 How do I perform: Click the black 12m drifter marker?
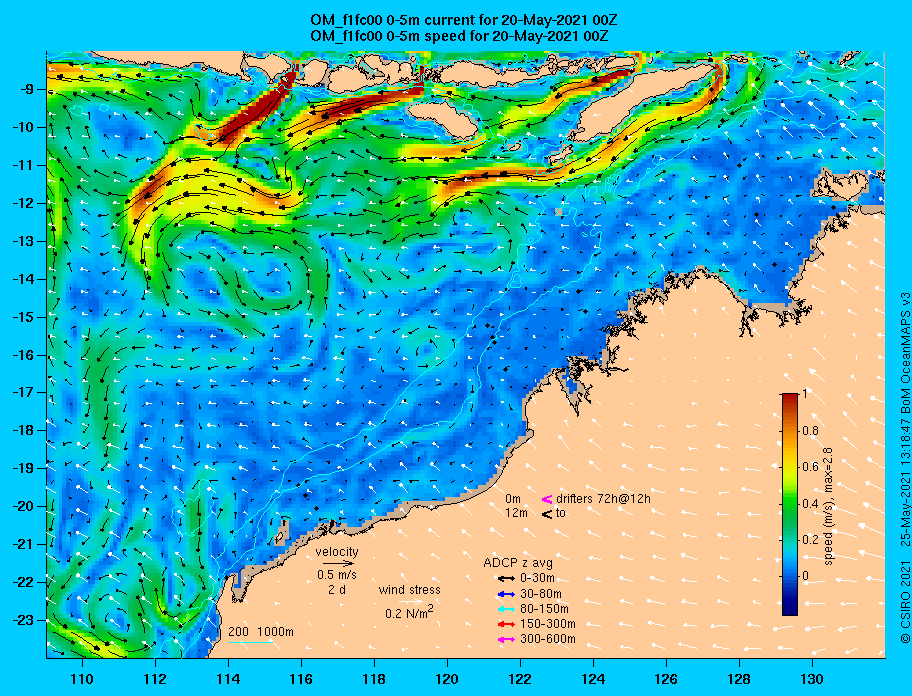pos(547,514)
